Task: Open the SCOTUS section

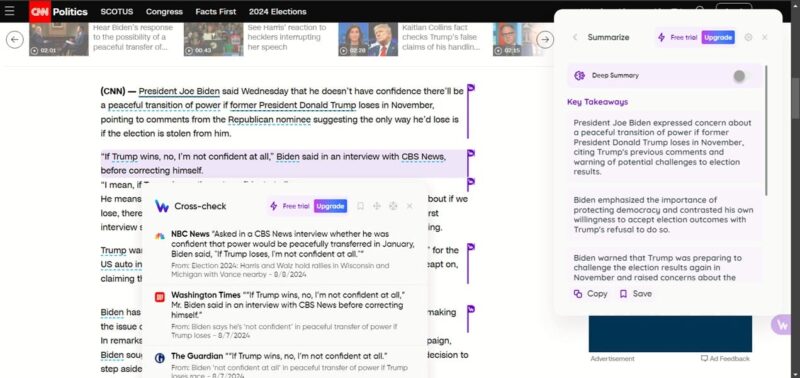Action: pos(117,11)
